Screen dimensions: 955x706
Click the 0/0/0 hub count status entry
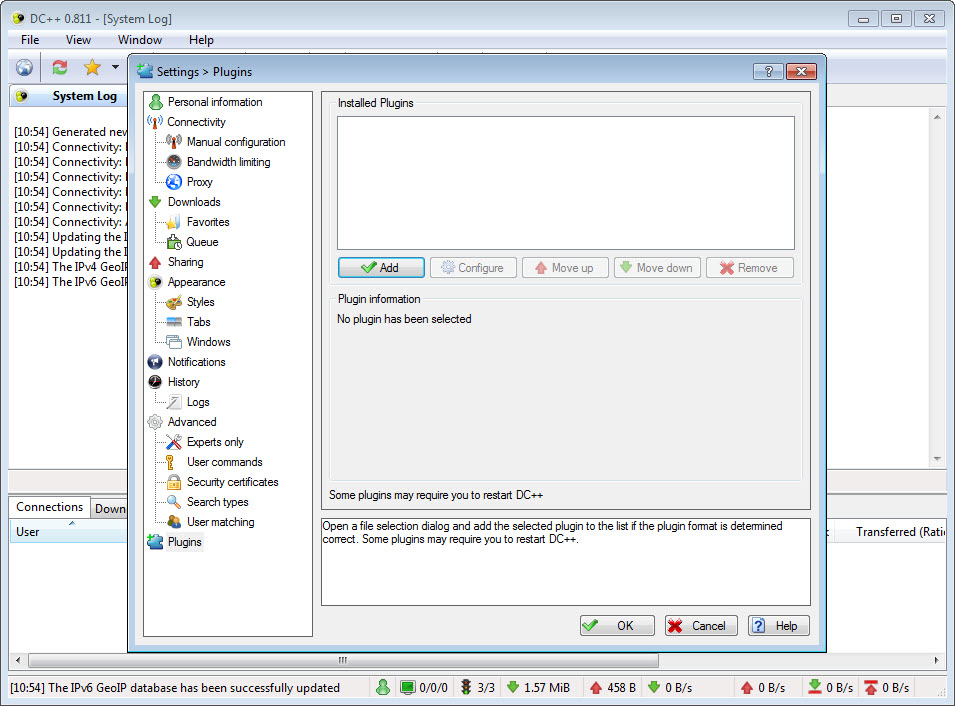click(x=425, y=687)
